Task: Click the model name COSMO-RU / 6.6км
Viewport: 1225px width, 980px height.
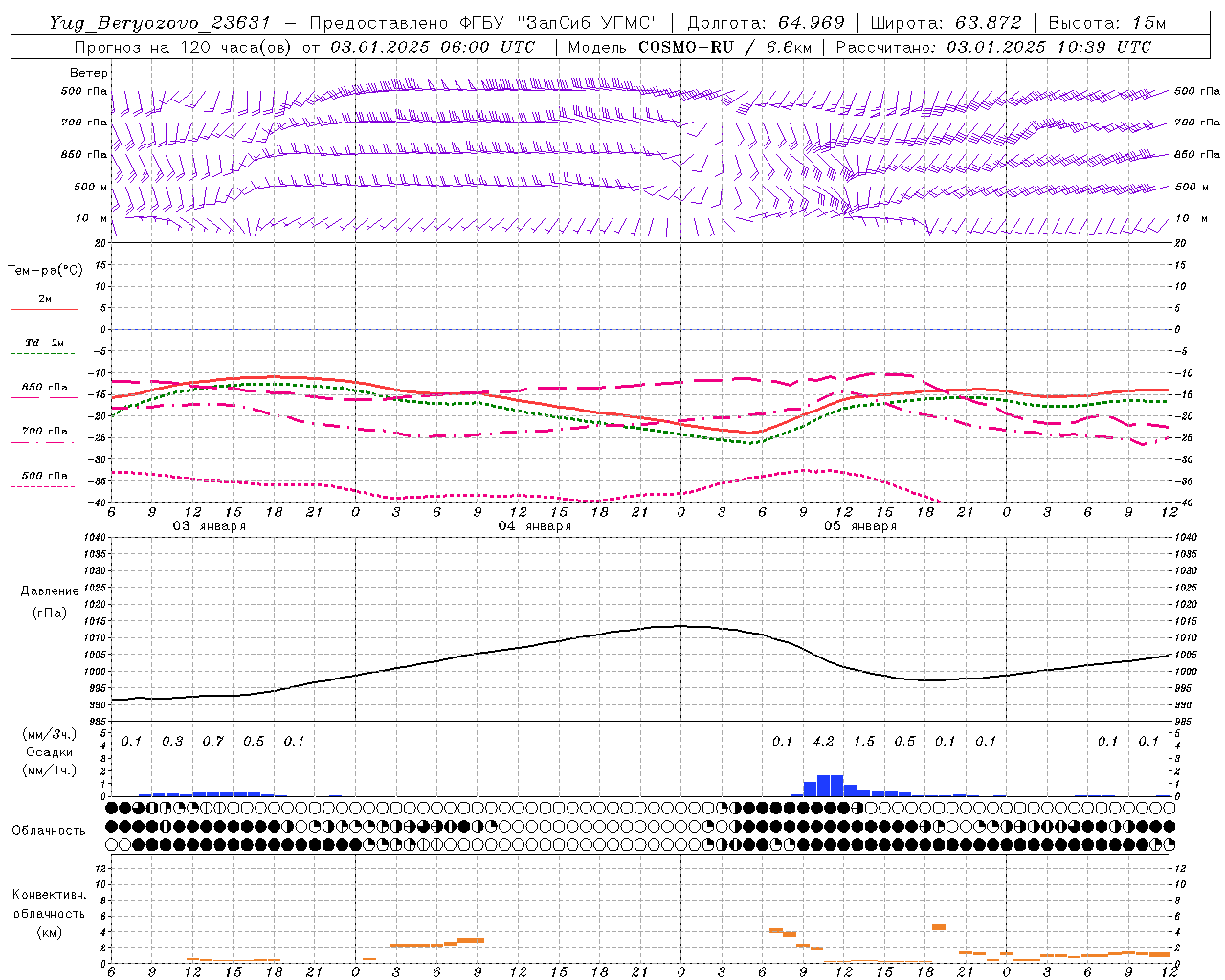Action: click(x=724, y=47)
